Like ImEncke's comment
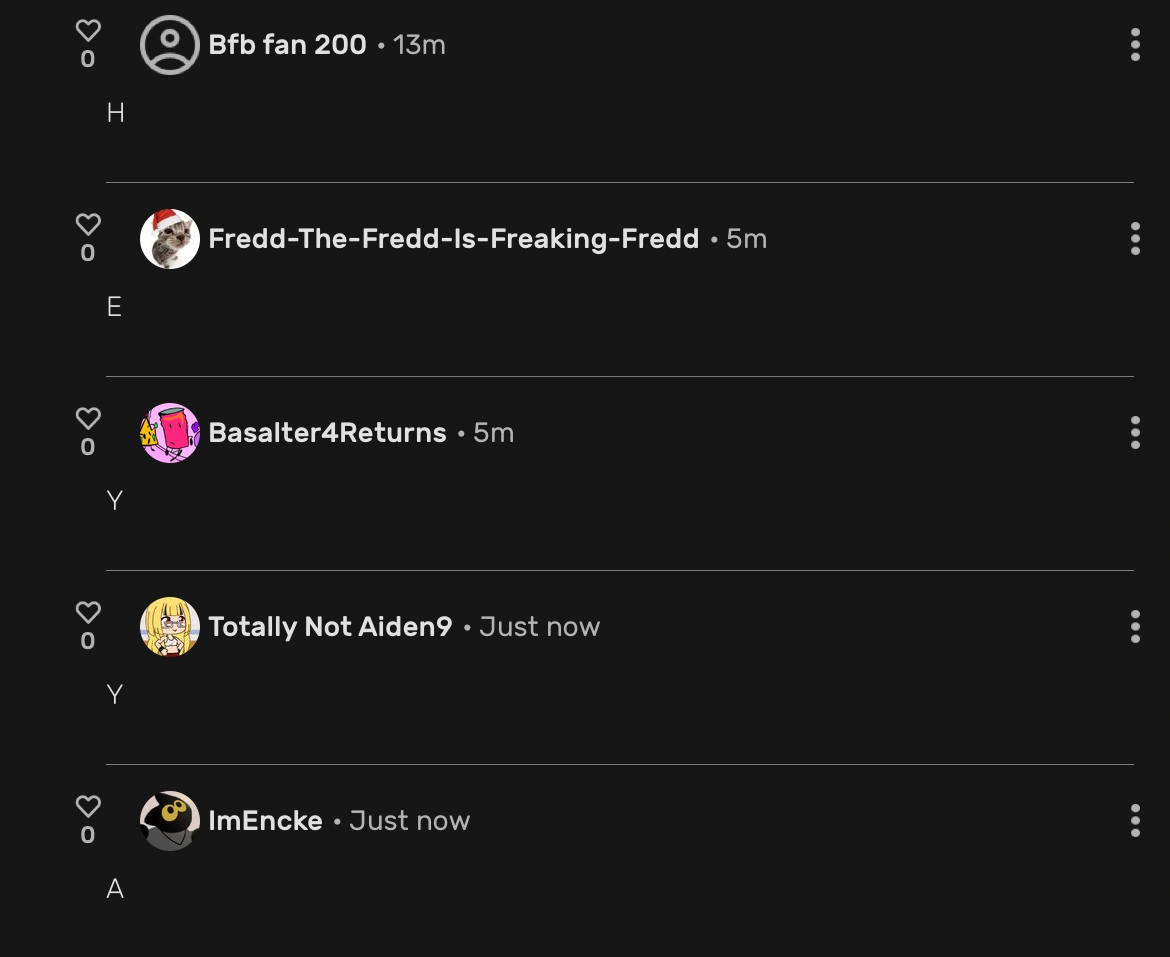This screenshot has height=957, width=1170. pyautogui.click(x=88, y=806)
